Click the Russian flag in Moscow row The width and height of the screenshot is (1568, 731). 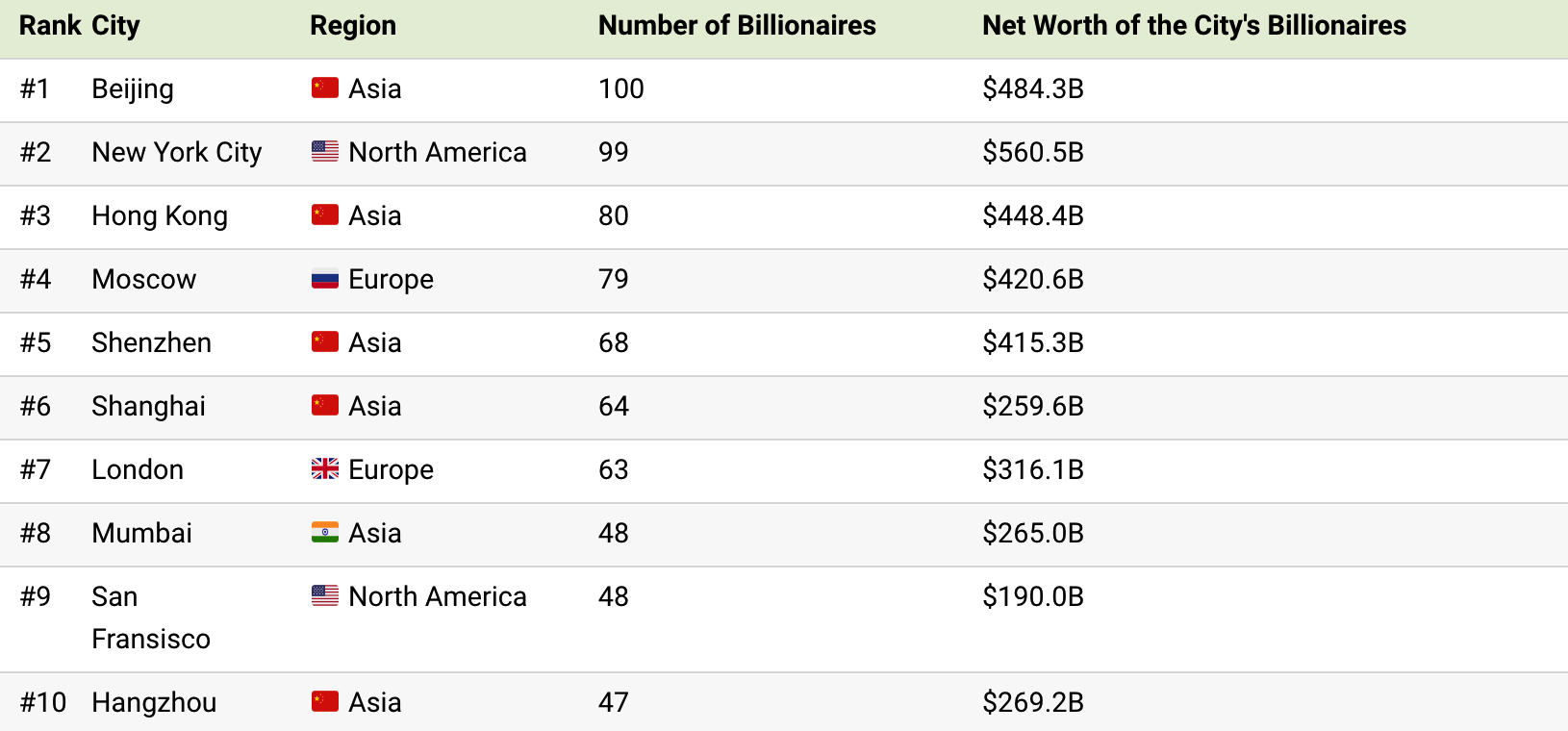point(324,279)
